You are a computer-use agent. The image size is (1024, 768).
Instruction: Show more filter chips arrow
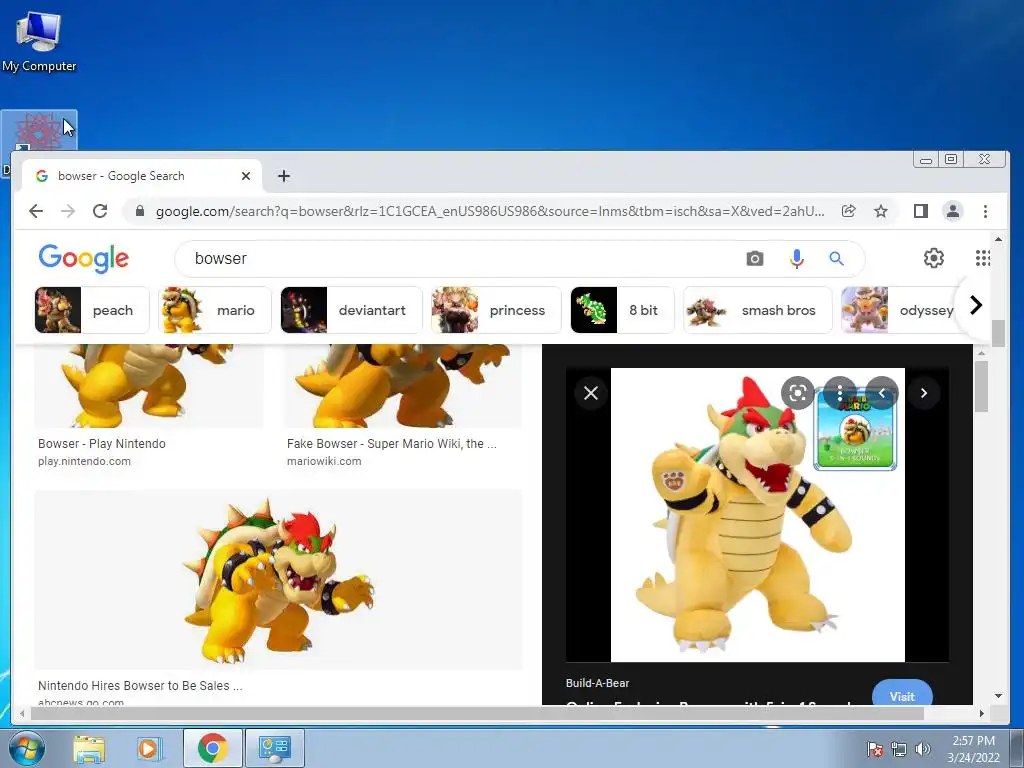[976, 305]
